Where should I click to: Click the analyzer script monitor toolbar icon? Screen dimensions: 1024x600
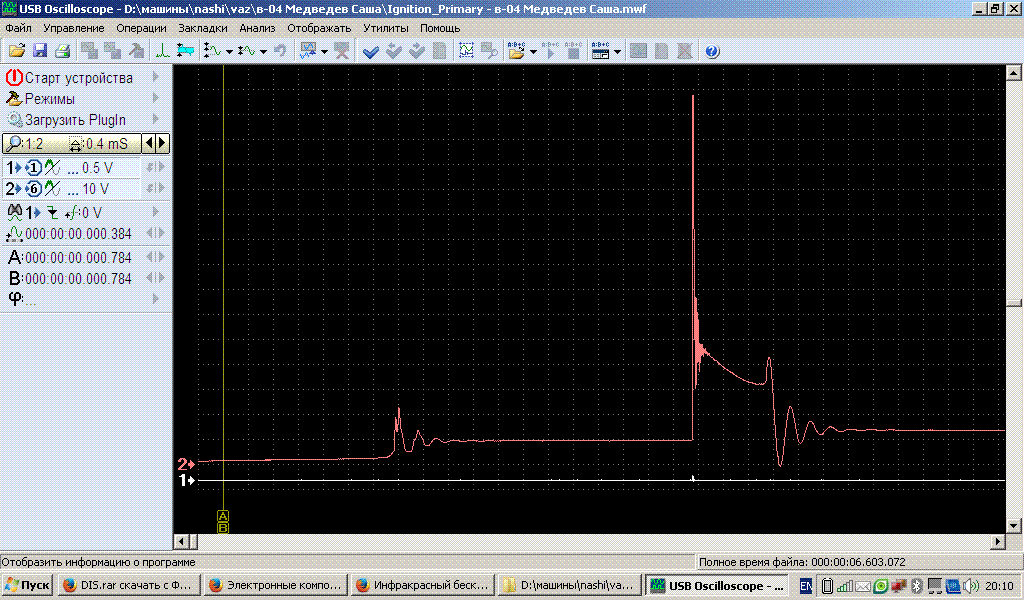308,51
